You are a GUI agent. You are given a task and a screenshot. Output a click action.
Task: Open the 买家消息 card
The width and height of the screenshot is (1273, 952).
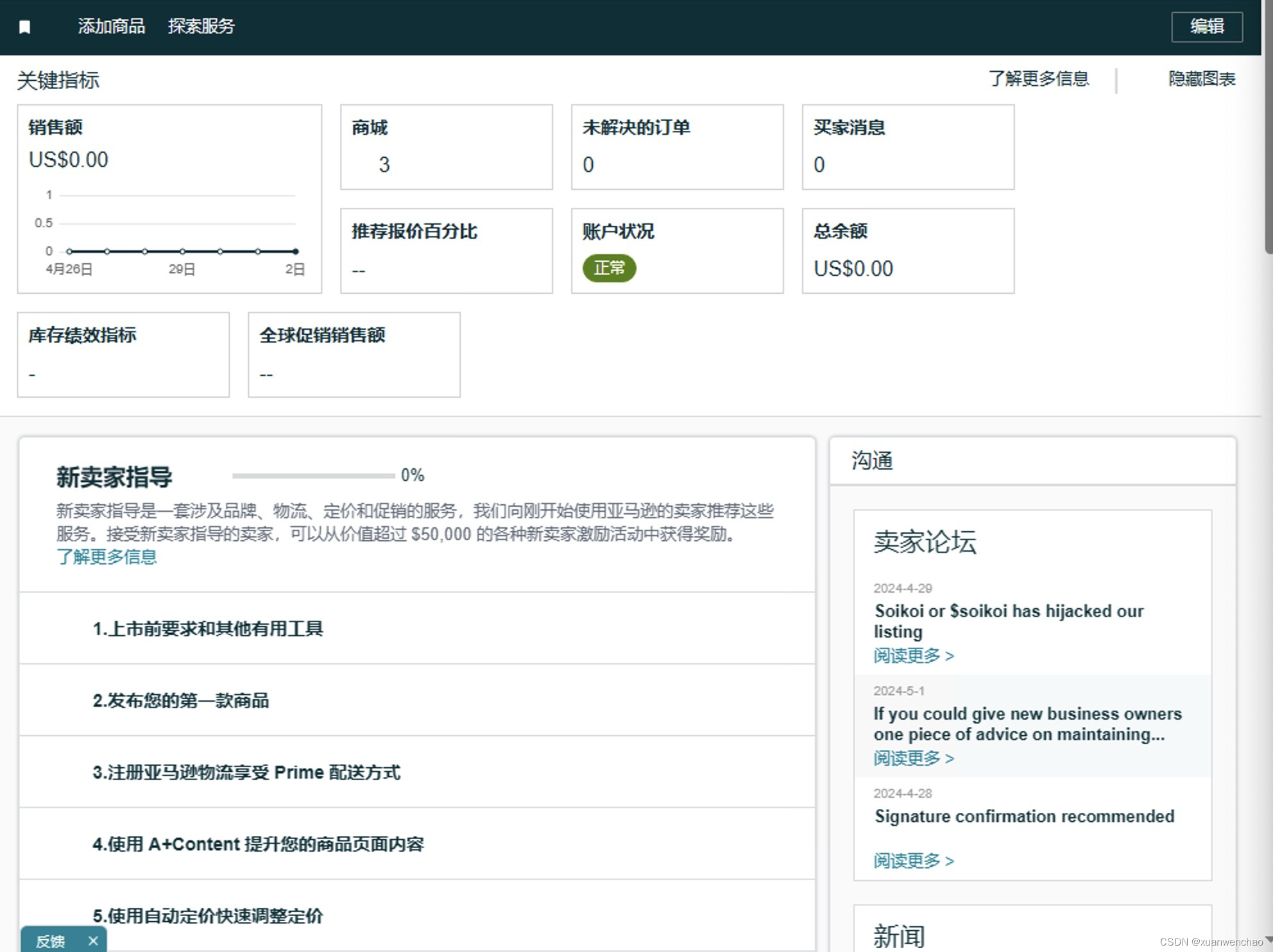tap(907, 147)
